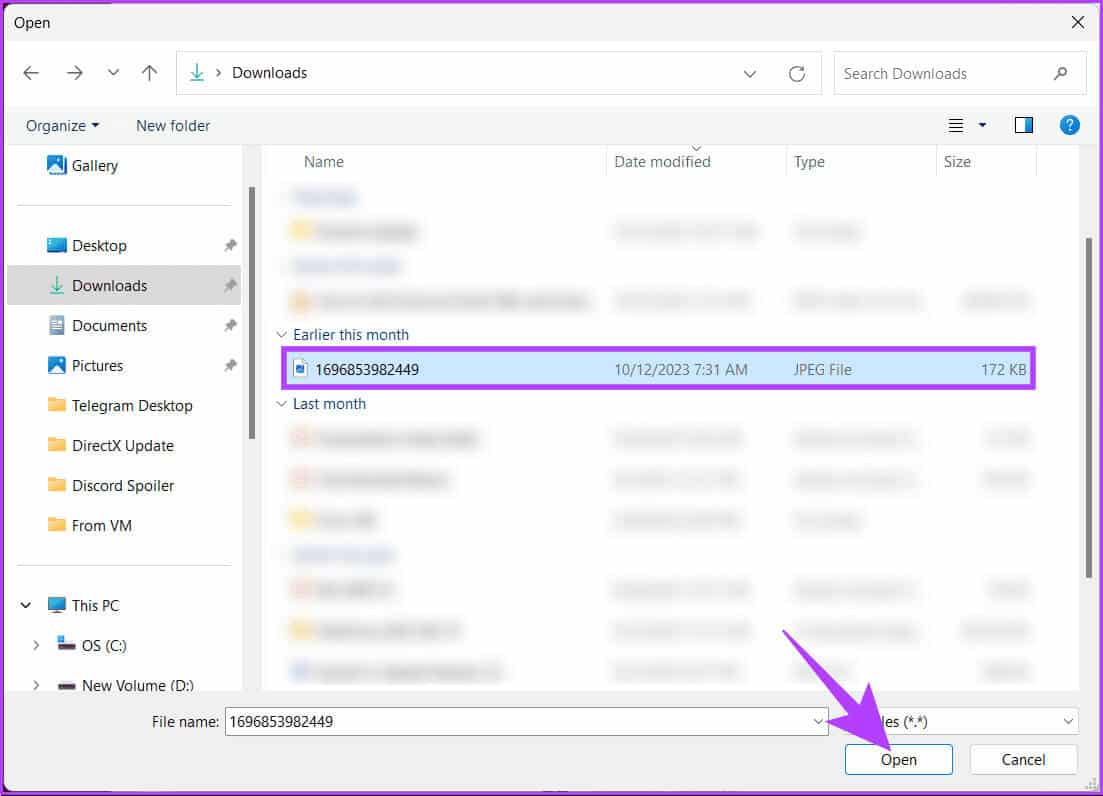Screen dimensions: 1103x796
Task: Expand the OS (C:) drive node
Action: point(36,645)
